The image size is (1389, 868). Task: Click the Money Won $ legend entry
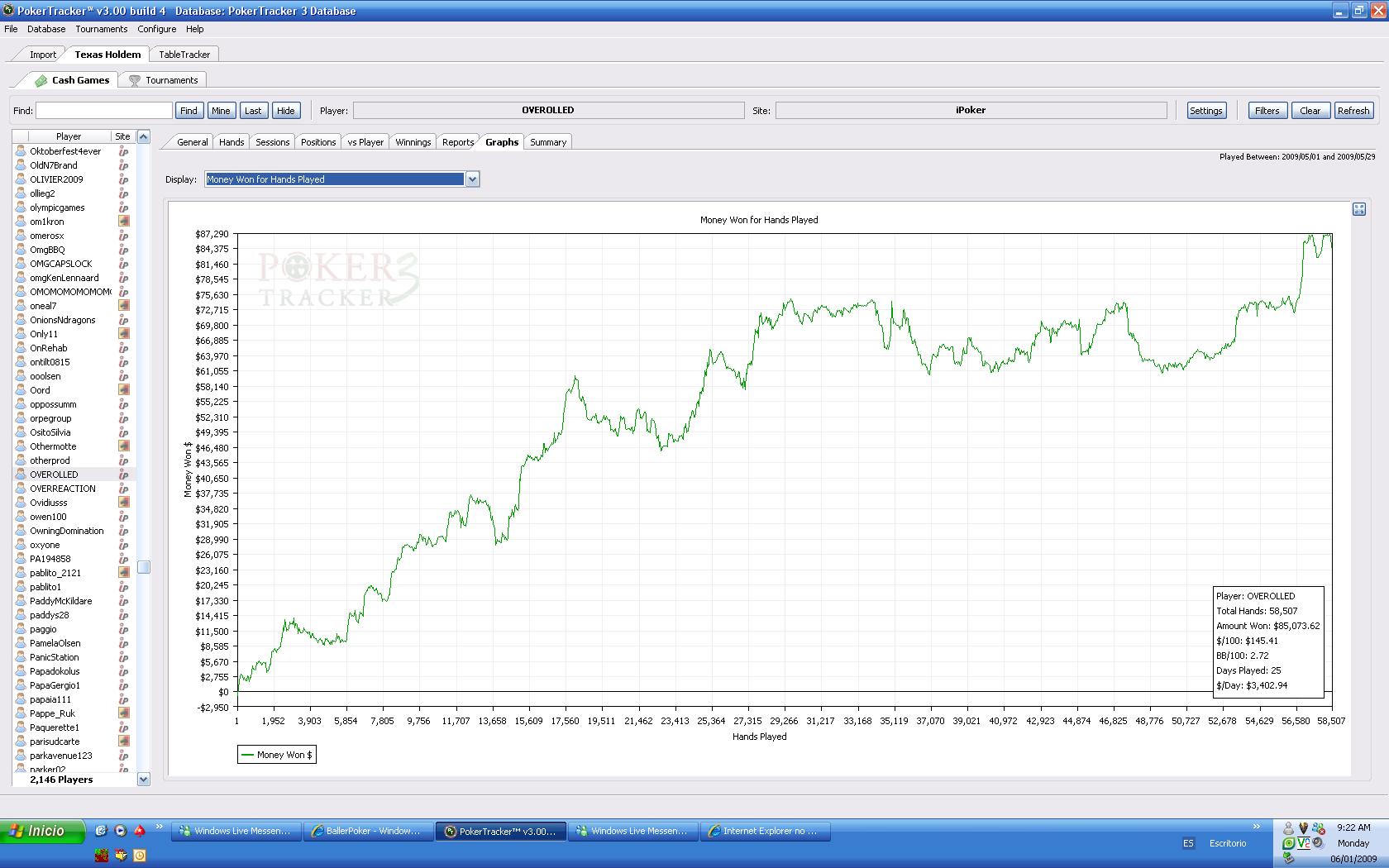276,755
